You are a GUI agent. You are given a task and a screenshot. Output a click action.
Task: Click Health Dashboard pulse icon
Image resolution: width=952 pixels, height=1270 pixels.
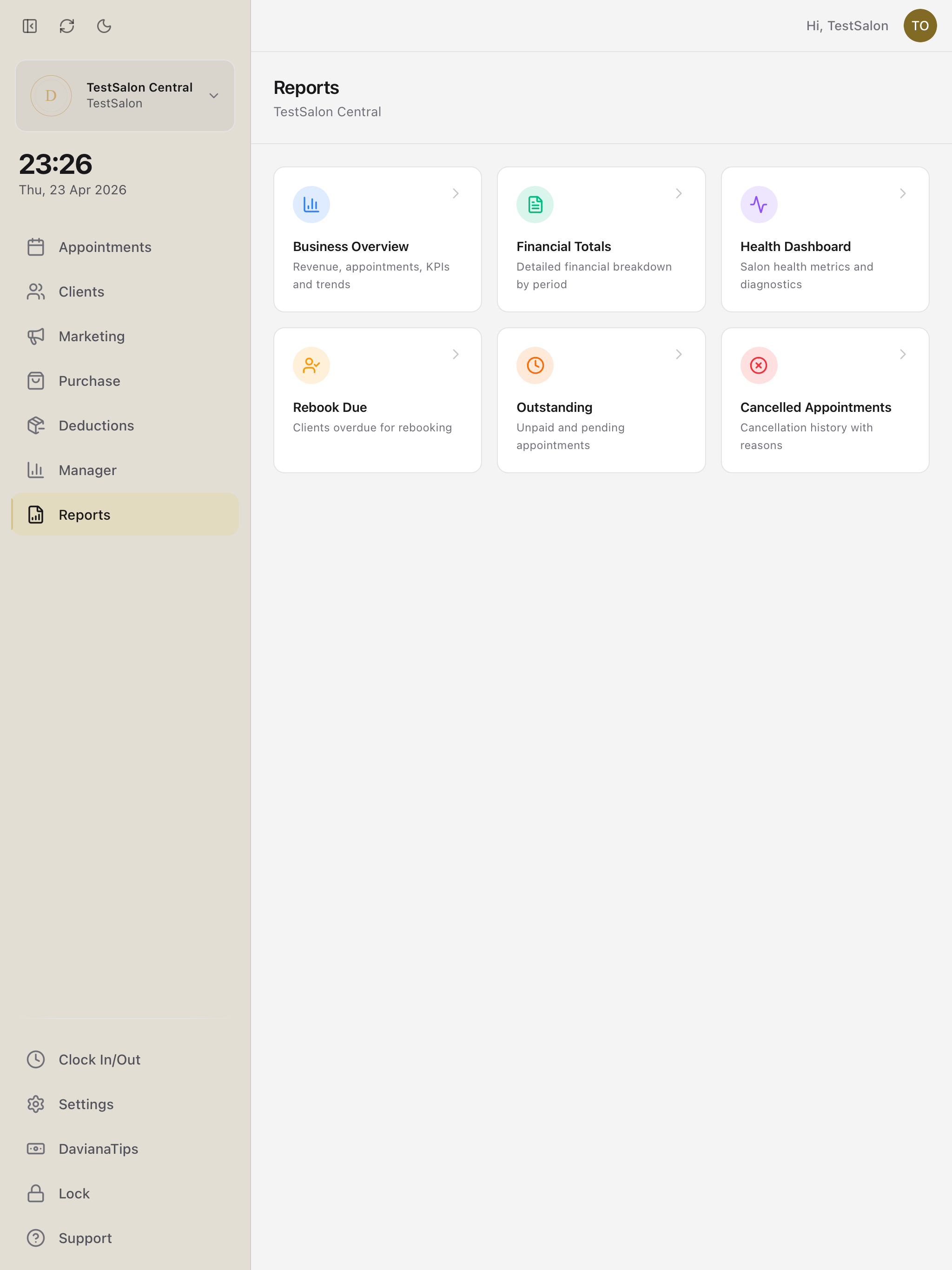[759, 205]
